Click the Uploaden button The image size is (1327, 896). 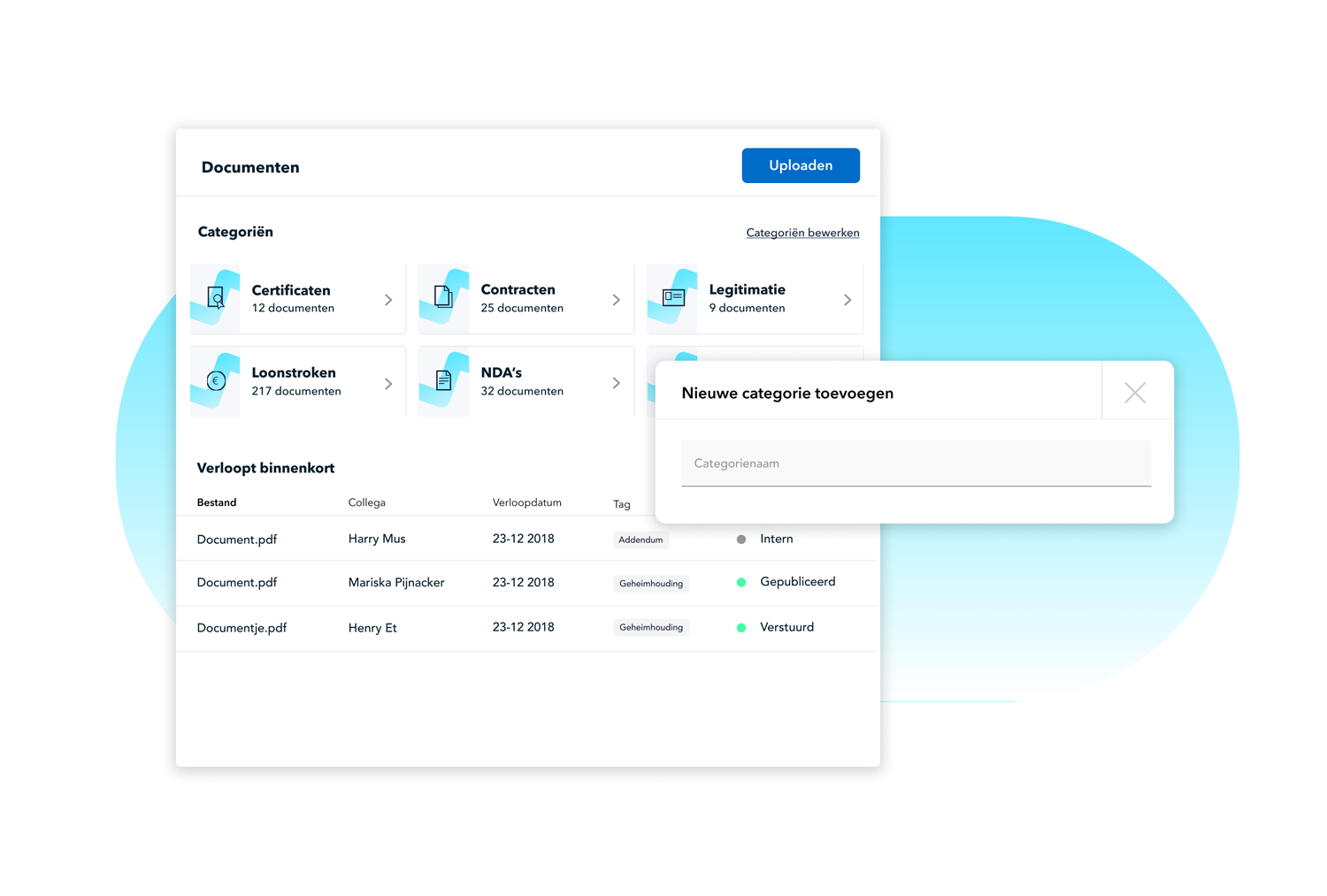click(x=801, y=165)
